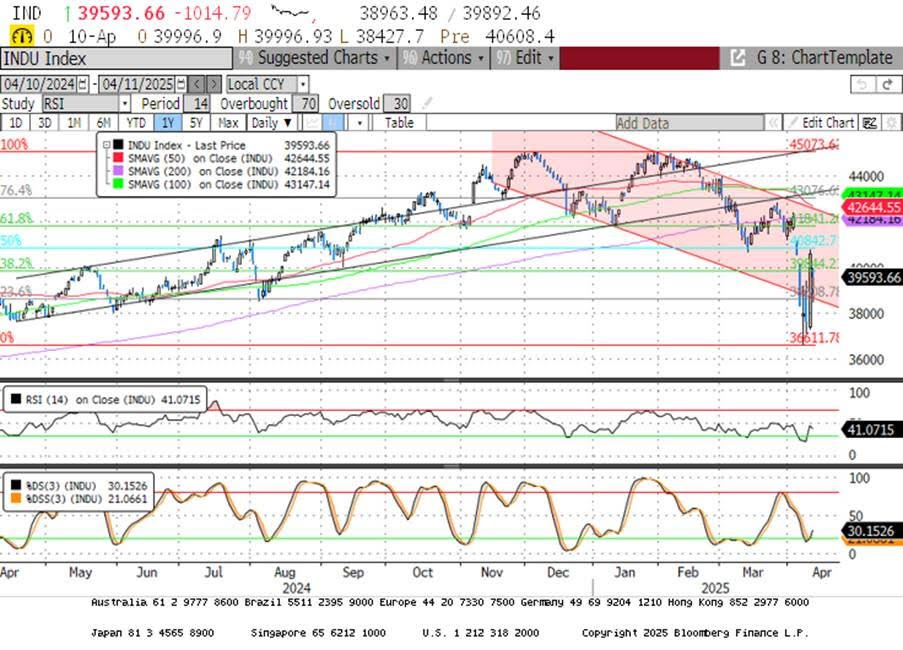This screenshot has height=650, width=903.
Task: Click the 39593.66 last price axis label
Action: tap(873, 278)
